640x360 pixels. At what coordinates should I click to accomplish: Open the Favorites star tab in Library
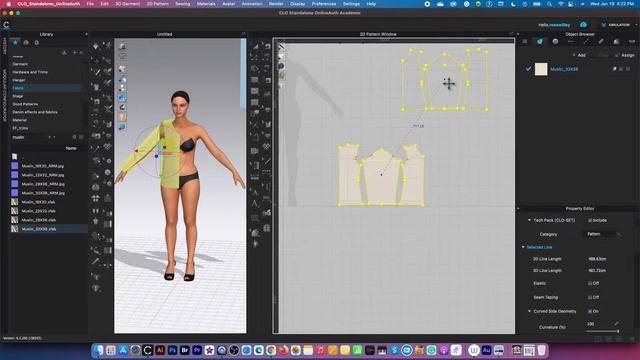tap(16, 42)
